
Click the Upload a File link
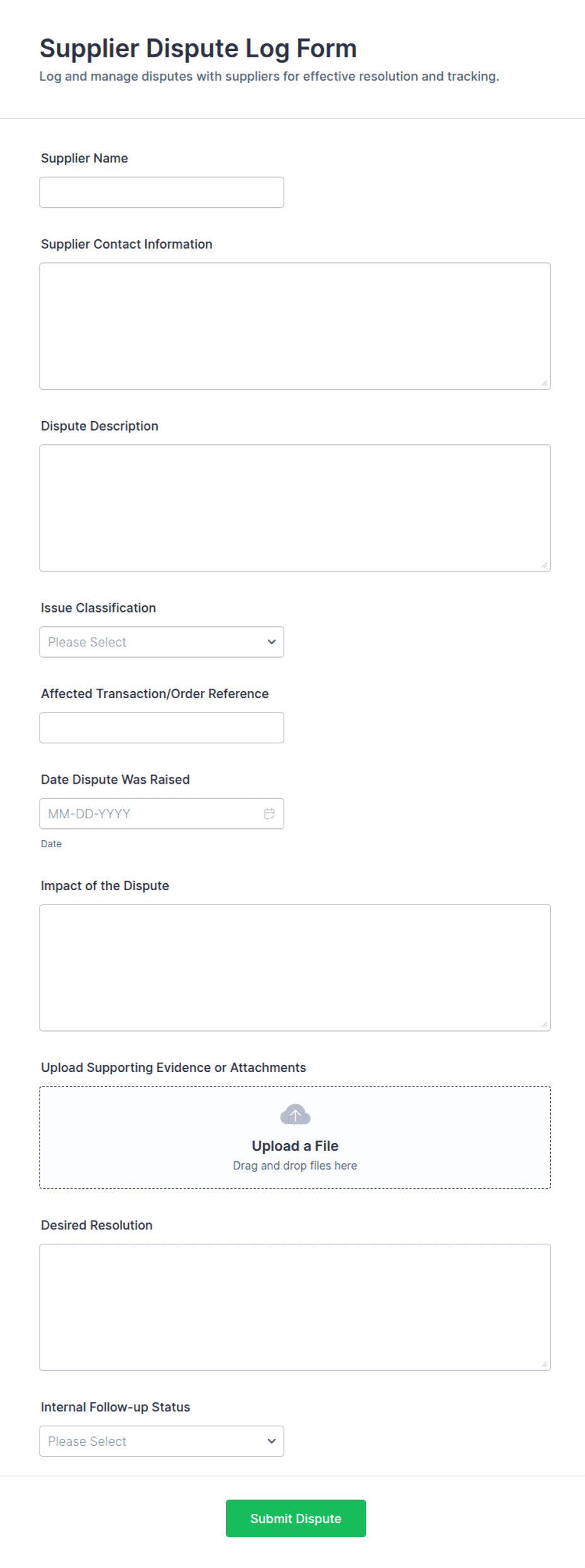pyautogui.click(x=295, y=1146)
